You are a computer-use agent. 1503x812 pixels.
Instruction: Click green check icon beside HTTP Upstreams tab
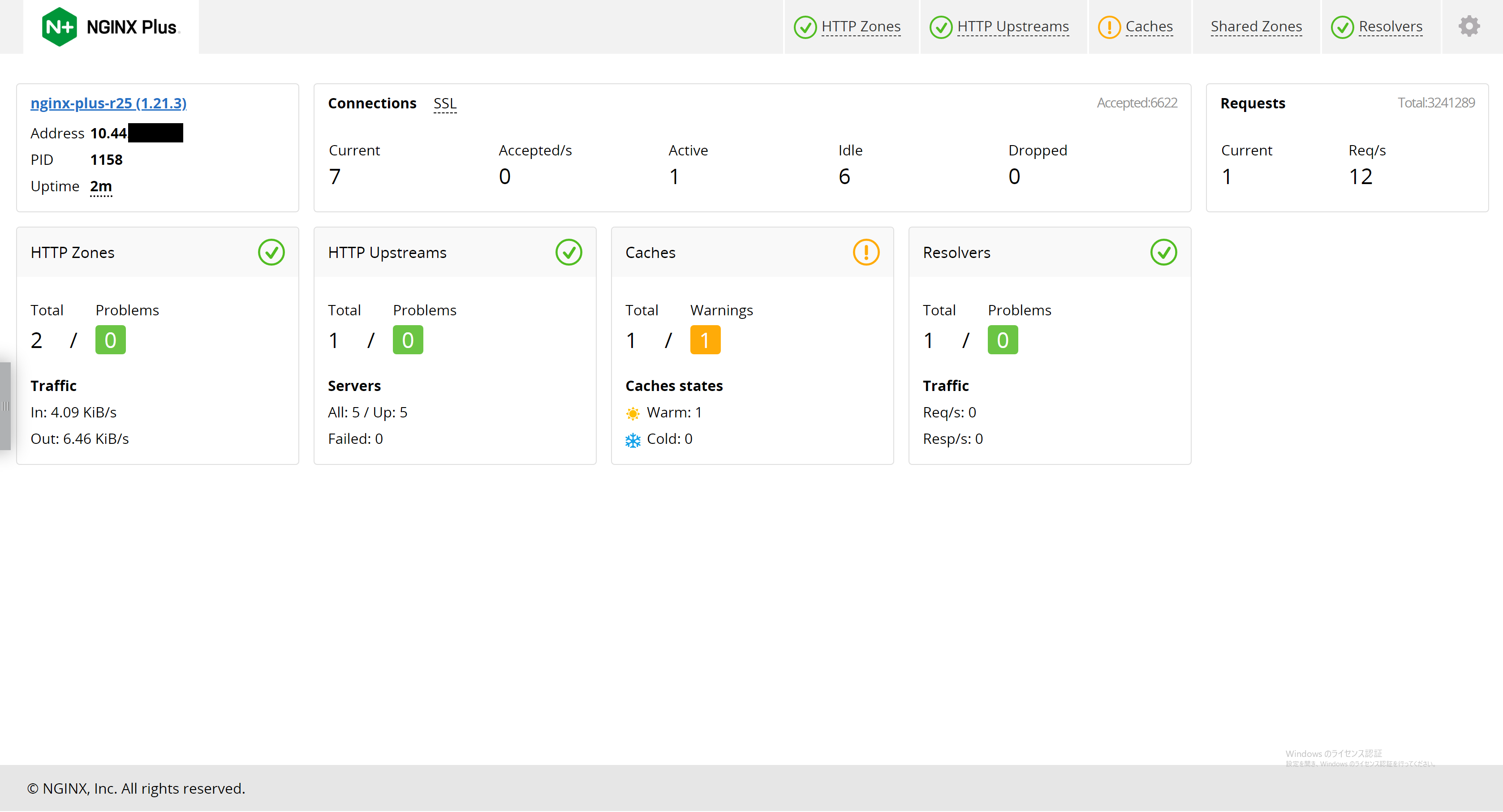point(940,27)
